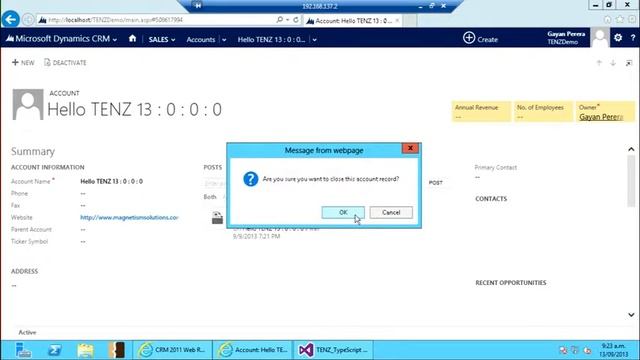Click the pin icon on remote session bar
640x360 pixels.
point(198,6)
